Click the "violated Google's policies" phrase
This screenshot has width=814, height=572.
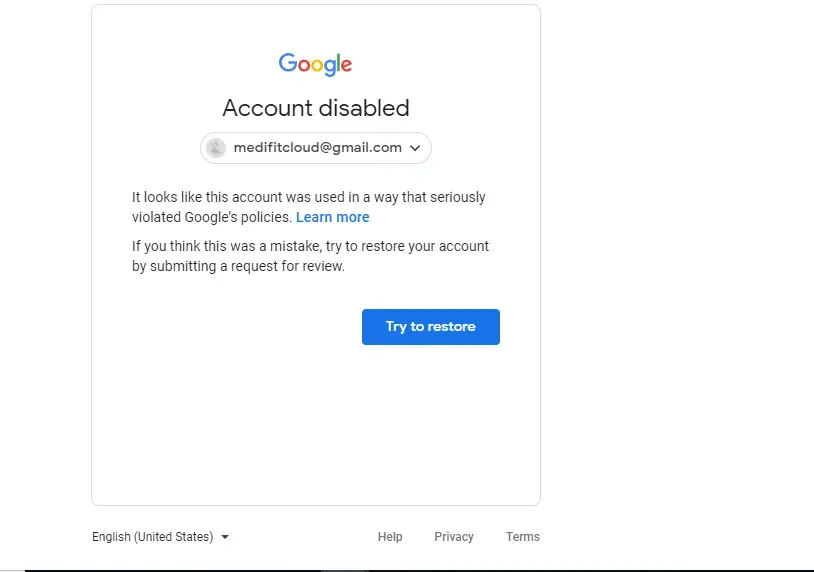(212, 217)
